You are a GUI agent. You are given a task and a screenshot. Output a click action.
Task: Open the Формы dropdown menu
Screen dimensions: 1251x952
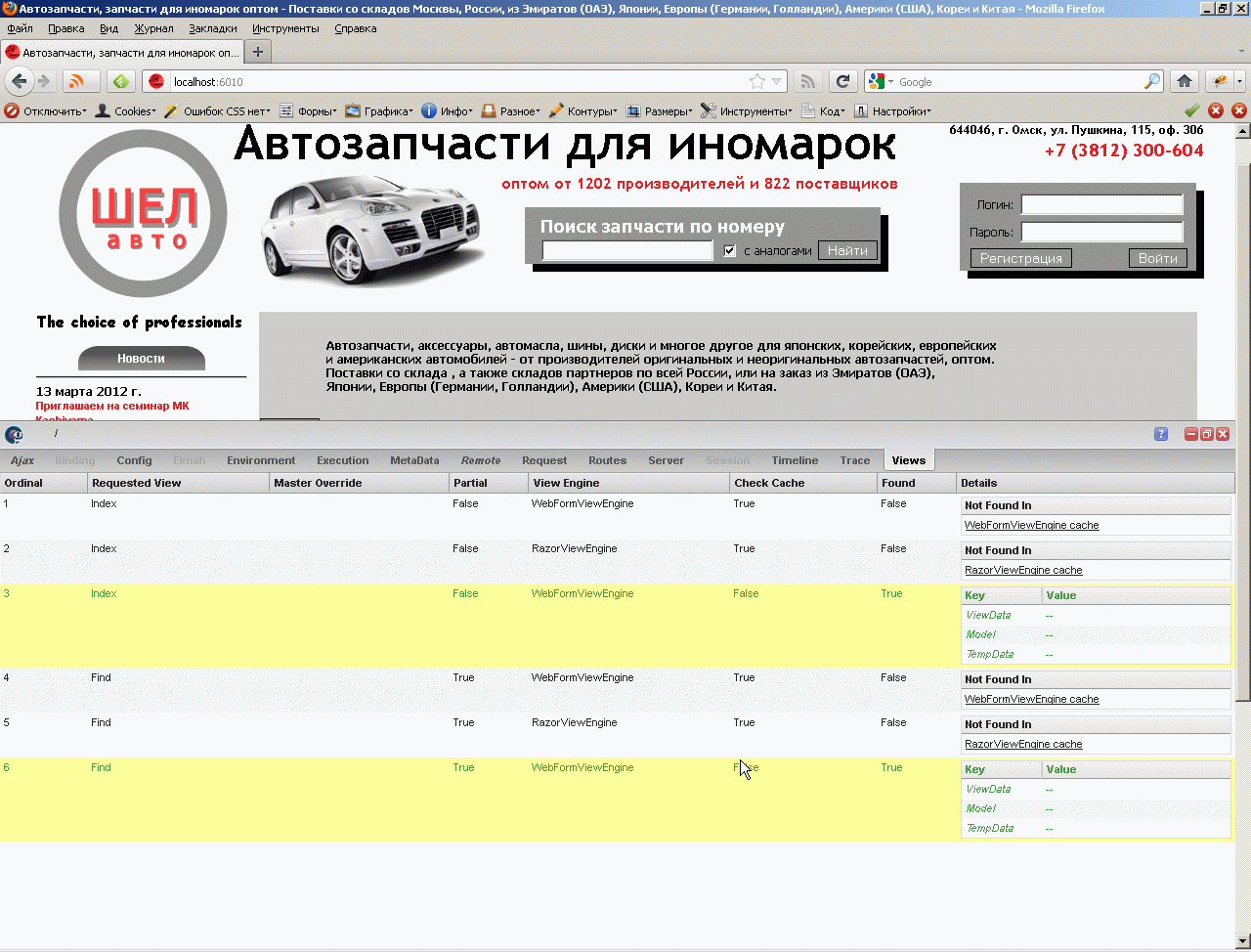tap(308, 111)
